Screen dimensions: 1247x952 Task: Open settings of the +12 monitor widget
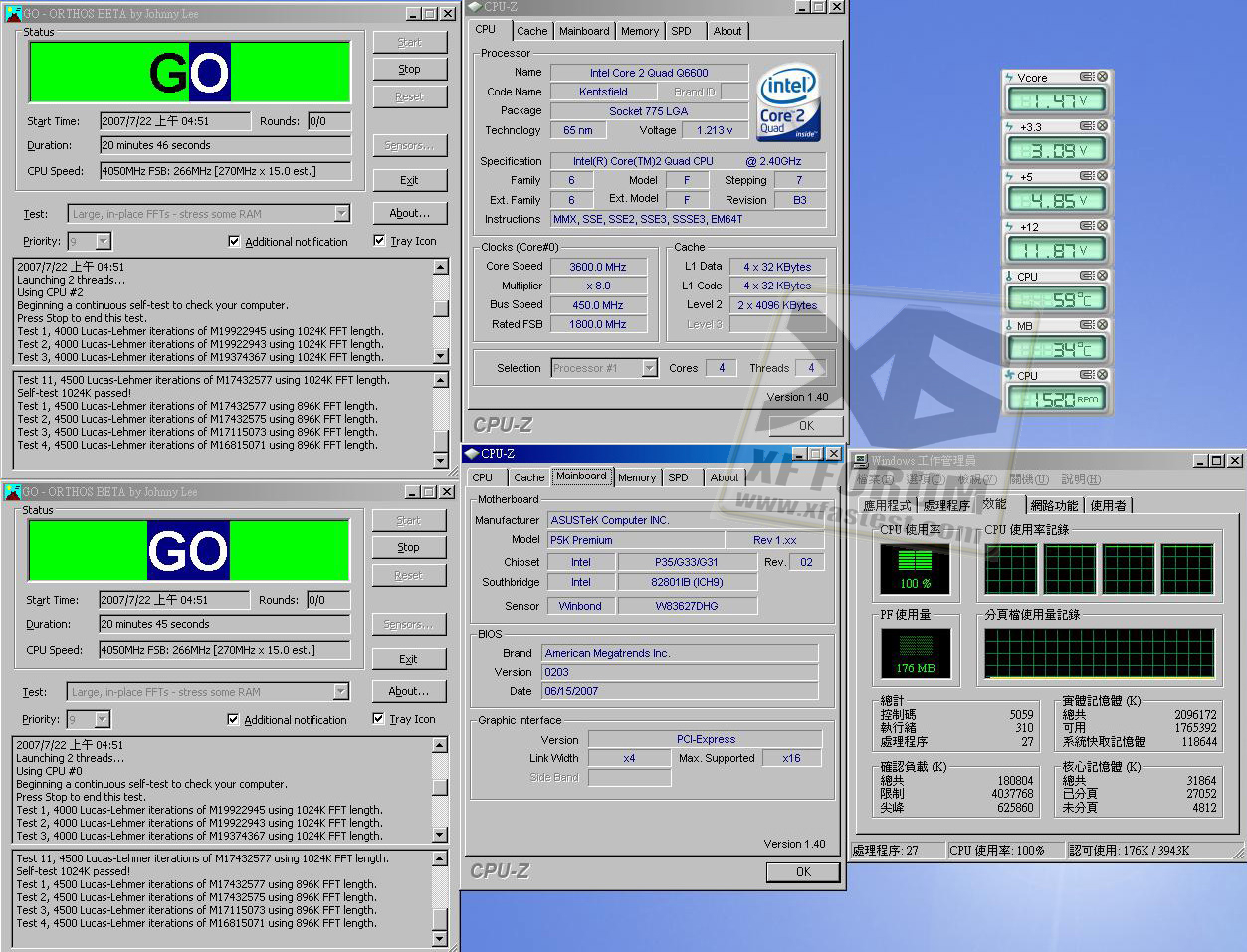[1087, 226]
